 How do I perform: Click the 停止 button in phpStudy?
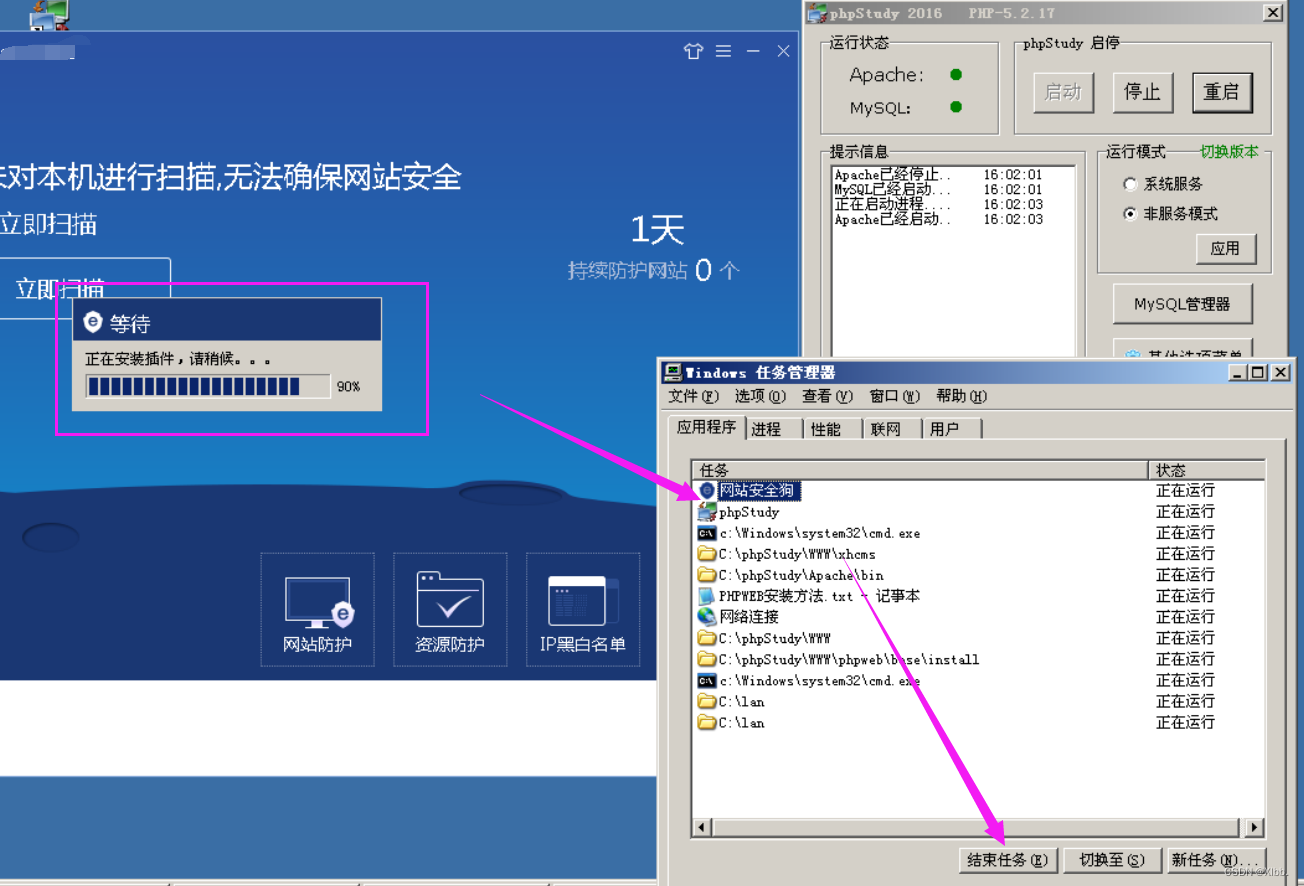pos(1142,93)
